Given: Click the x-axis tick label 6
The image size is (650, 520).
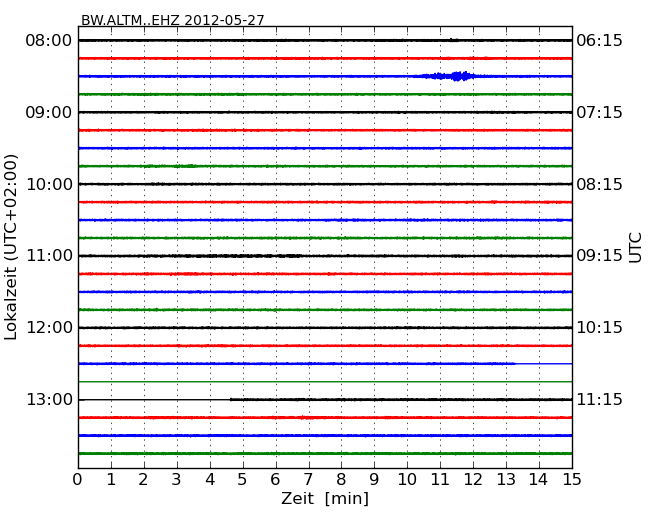Looking at the screenshot, I should (275, 479).
